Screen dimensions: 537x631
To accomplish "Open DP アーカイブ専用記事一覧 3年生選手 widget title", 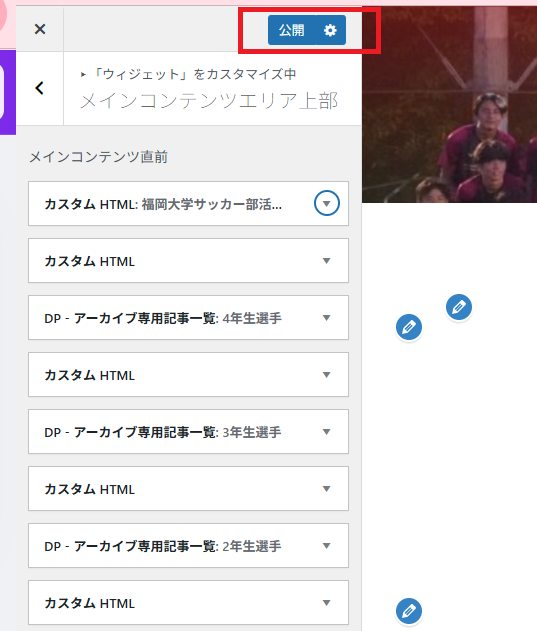I will 163,432.
